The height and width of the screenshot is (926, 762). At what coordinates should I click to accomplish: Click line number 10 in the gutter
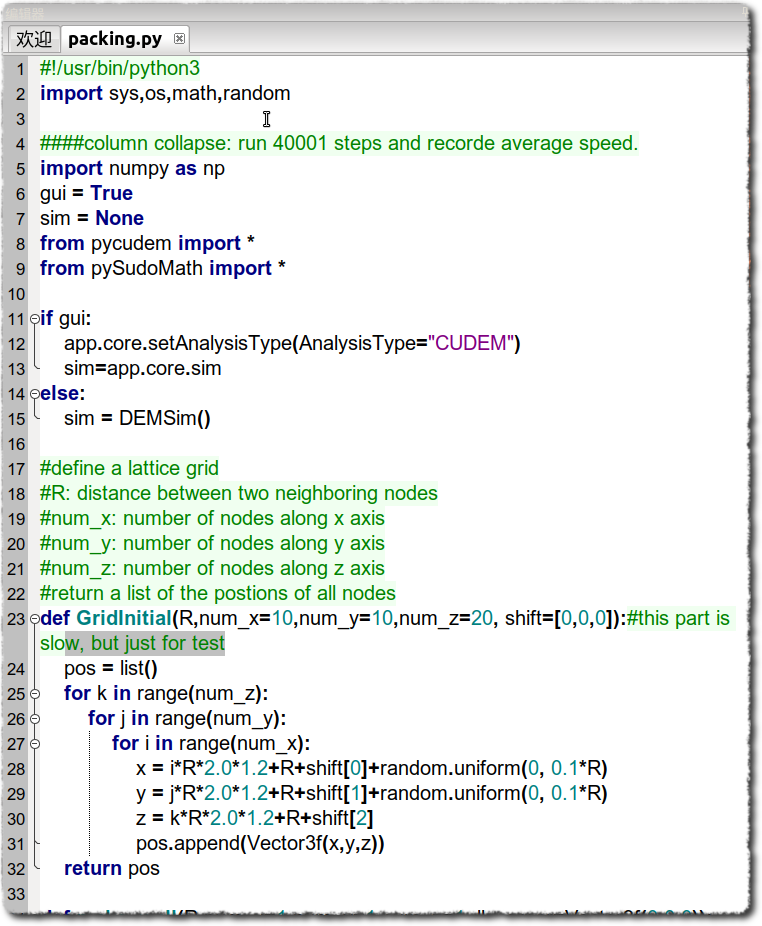(16, 294)
